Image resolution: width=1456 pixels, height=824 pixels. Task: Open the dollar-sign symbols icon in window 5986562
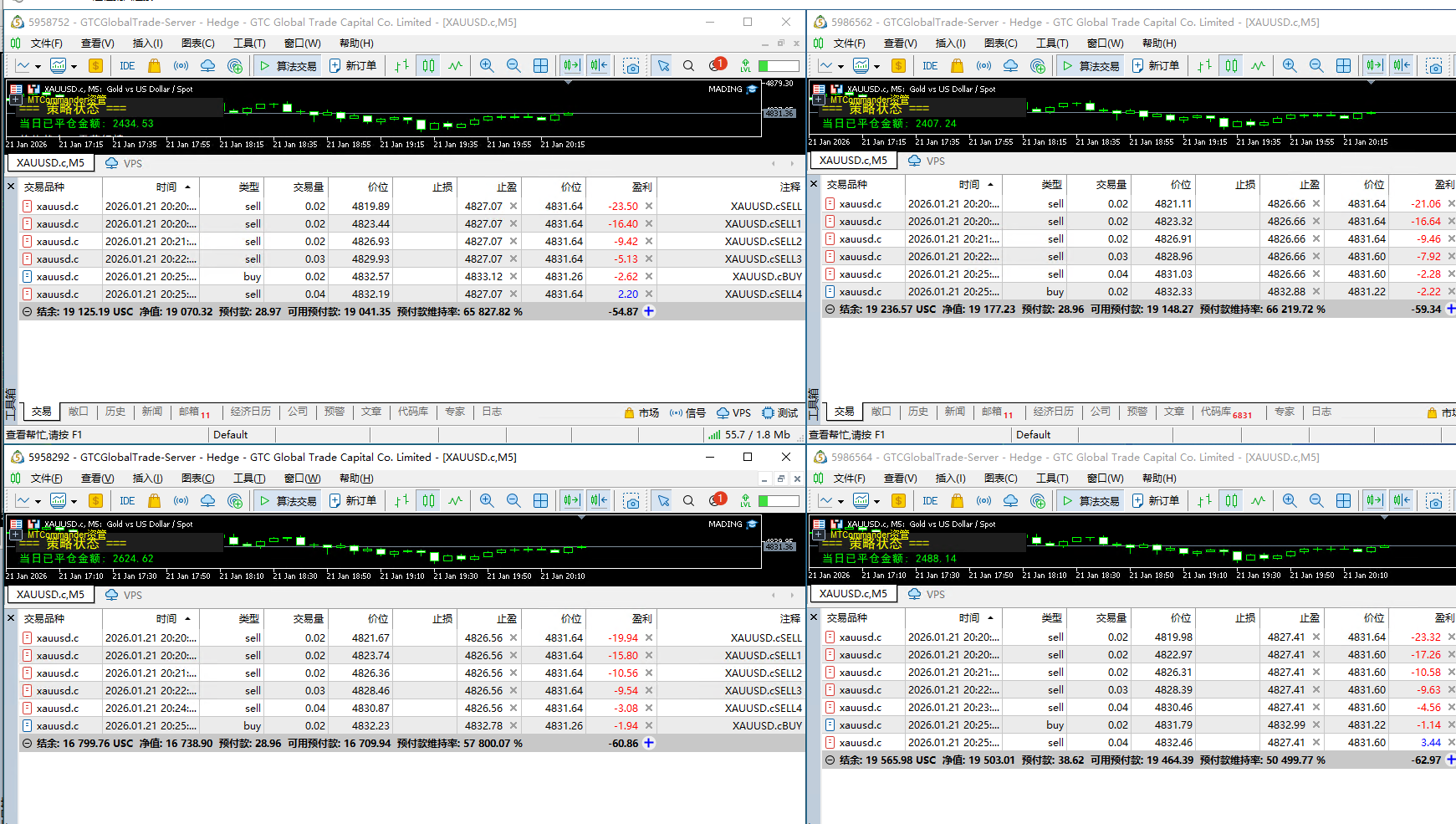click(x=898, y=66)
